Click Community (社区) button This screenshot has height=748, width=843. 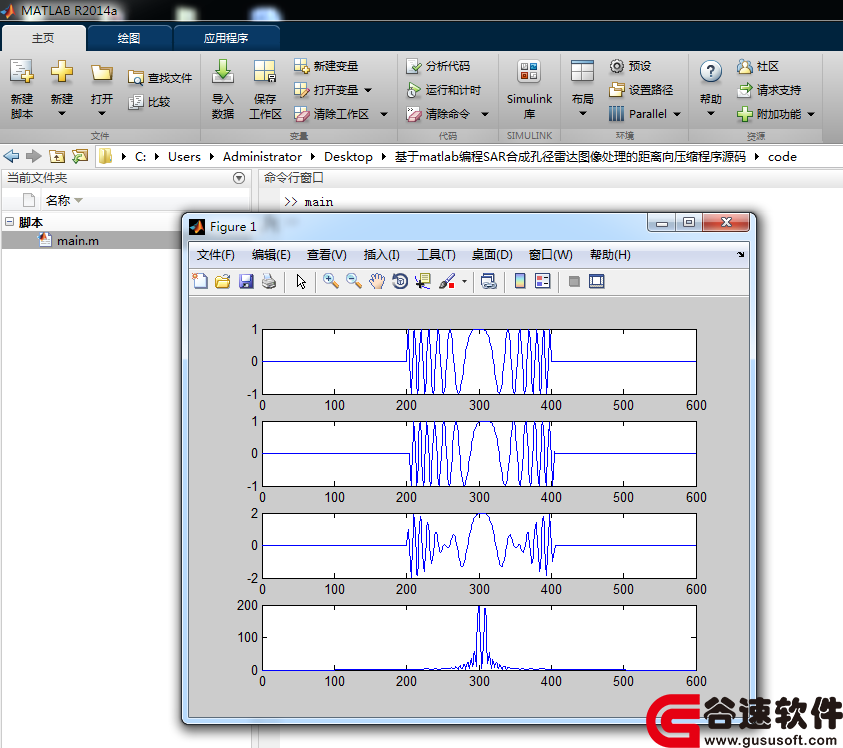[758, 66]
